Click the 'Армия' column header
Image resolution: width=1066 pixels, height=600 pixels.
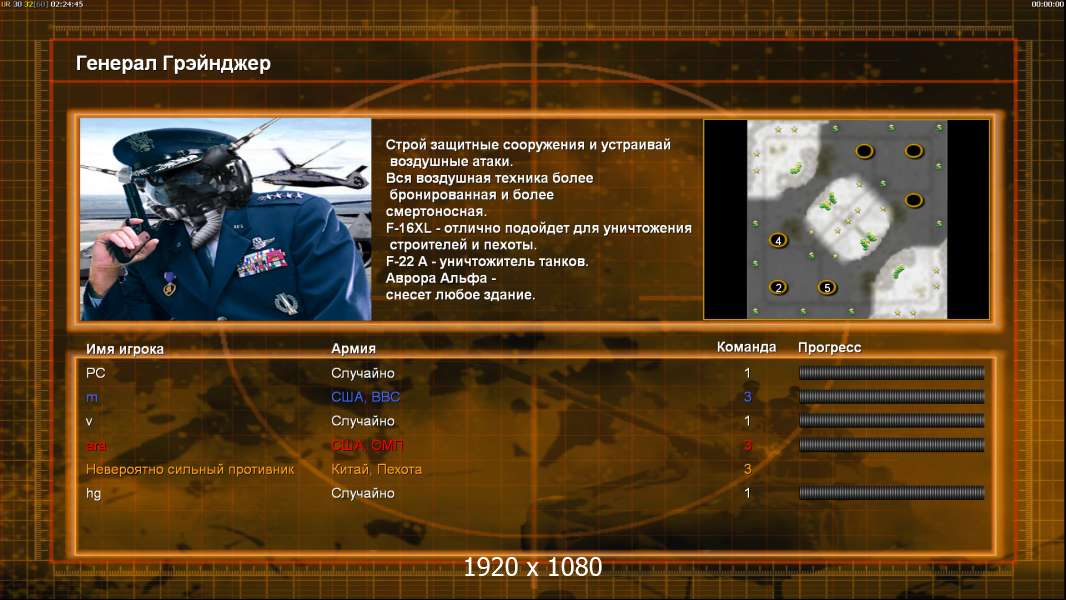[354, 349]
